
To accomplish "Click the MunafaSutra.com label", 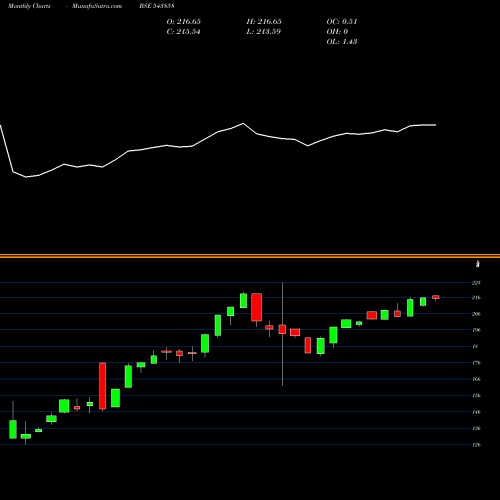I will [97, 6].
